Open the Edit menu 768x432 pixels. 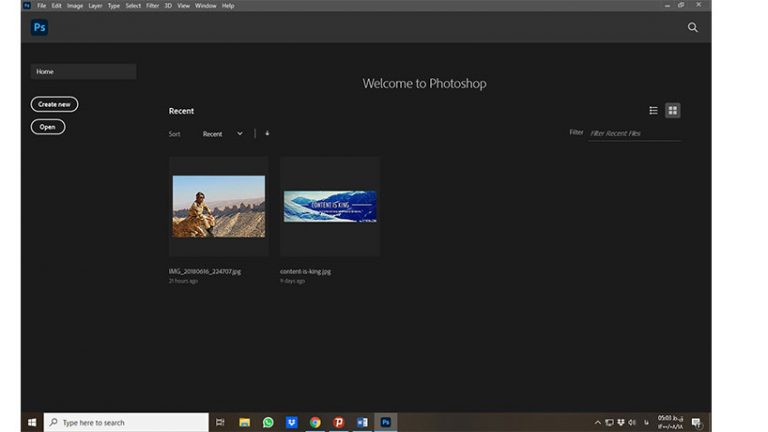(56, 6)
